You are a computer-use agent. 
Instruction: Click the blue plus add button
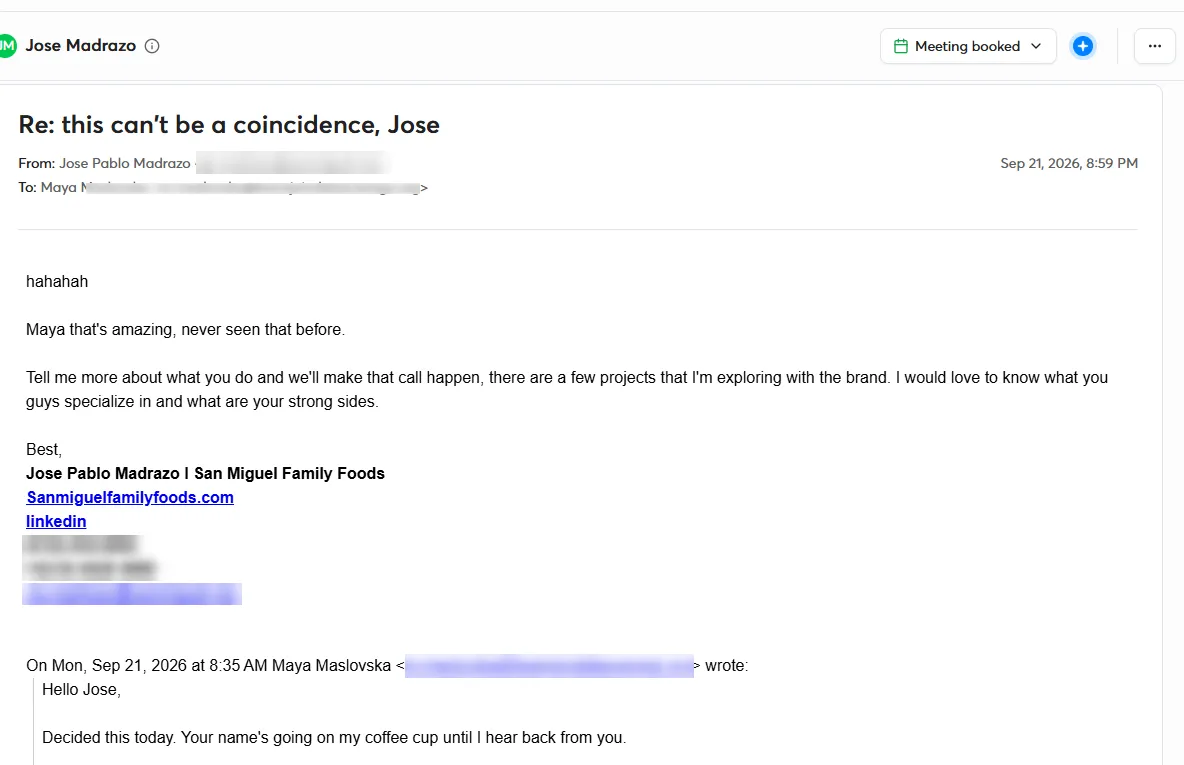[1082, 46]
